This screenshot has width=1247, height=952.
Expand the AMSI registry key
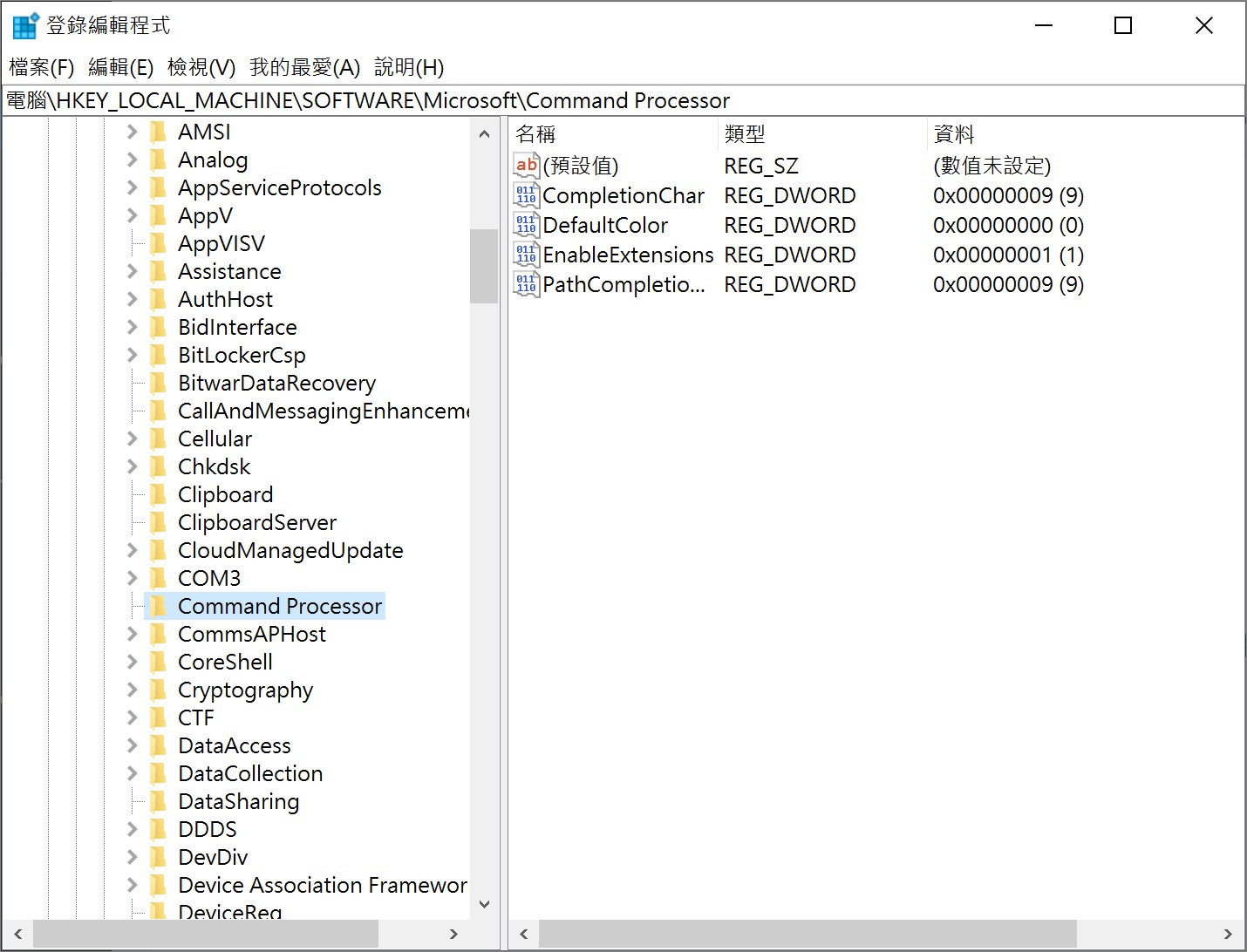point(132,132)
